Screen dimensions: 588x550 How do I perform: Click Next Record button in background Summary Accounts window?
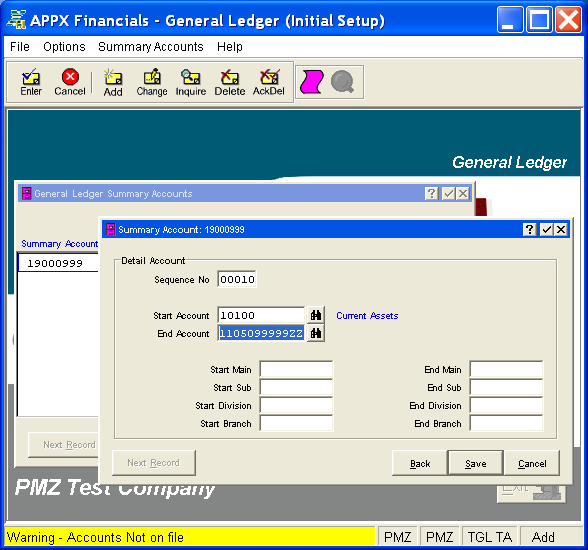[64, 445]
